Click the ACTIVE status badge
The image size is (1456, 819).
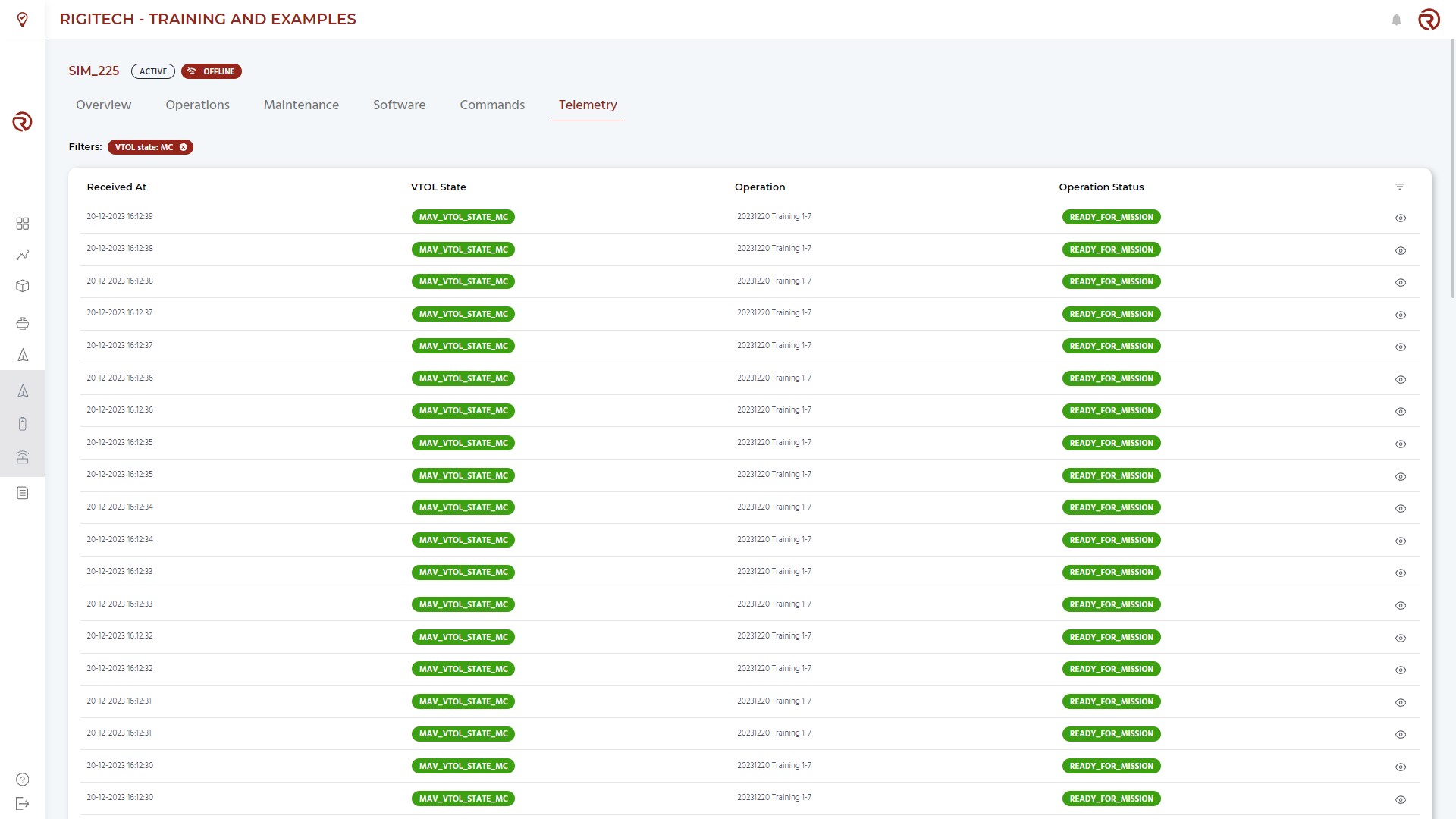tap(153, 71)
